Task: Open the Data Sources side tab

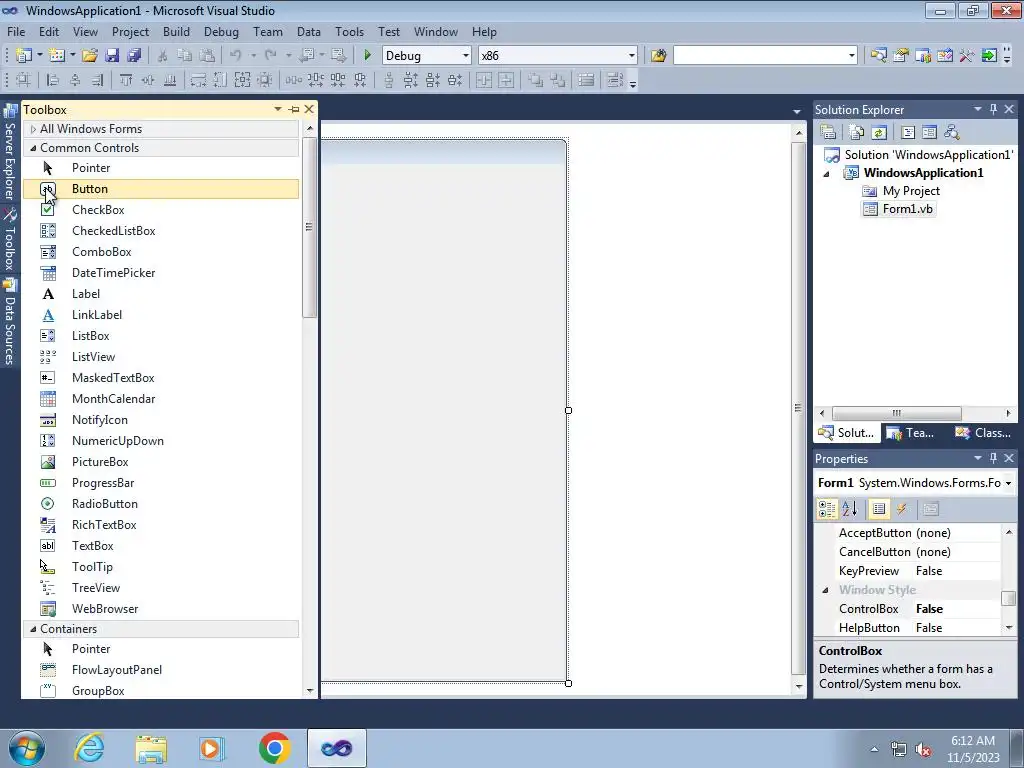Action: click(9, 322)
